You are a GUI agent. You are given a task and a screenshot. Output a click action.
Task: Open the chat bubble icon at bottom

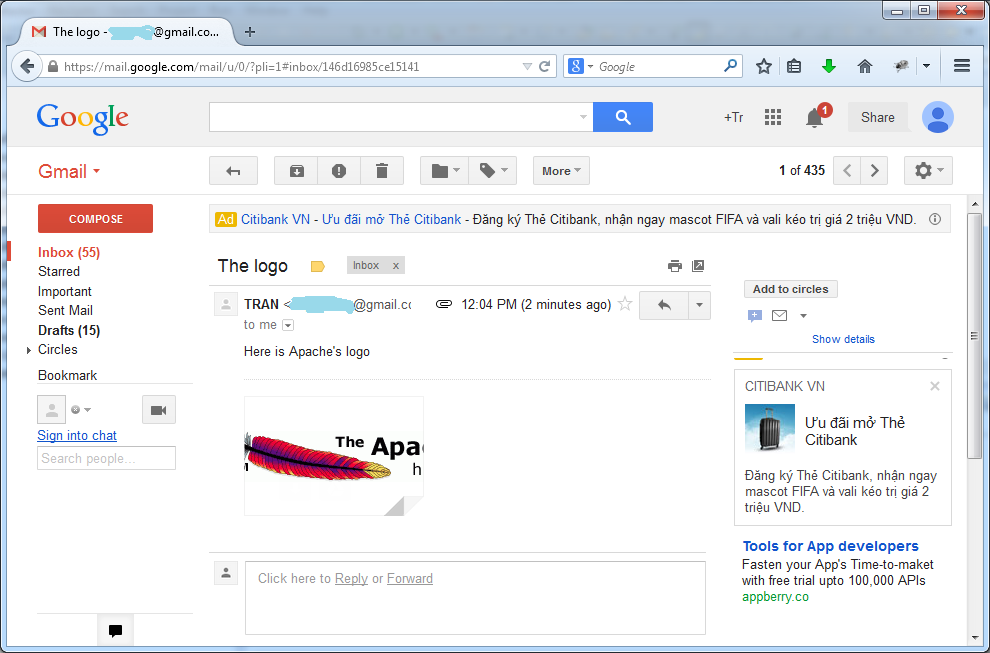point(115,630)
